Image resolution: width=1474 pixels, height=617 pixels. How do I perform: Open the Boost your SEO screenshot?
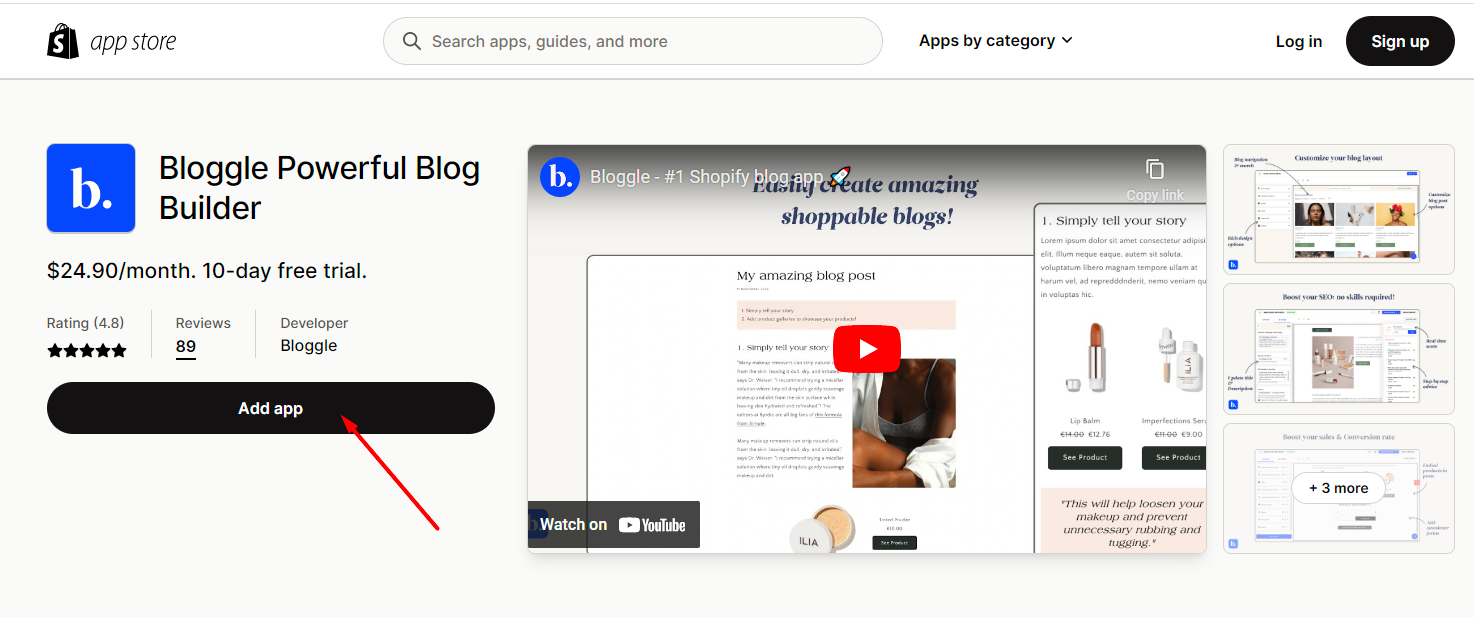(x=1338, y=349)
